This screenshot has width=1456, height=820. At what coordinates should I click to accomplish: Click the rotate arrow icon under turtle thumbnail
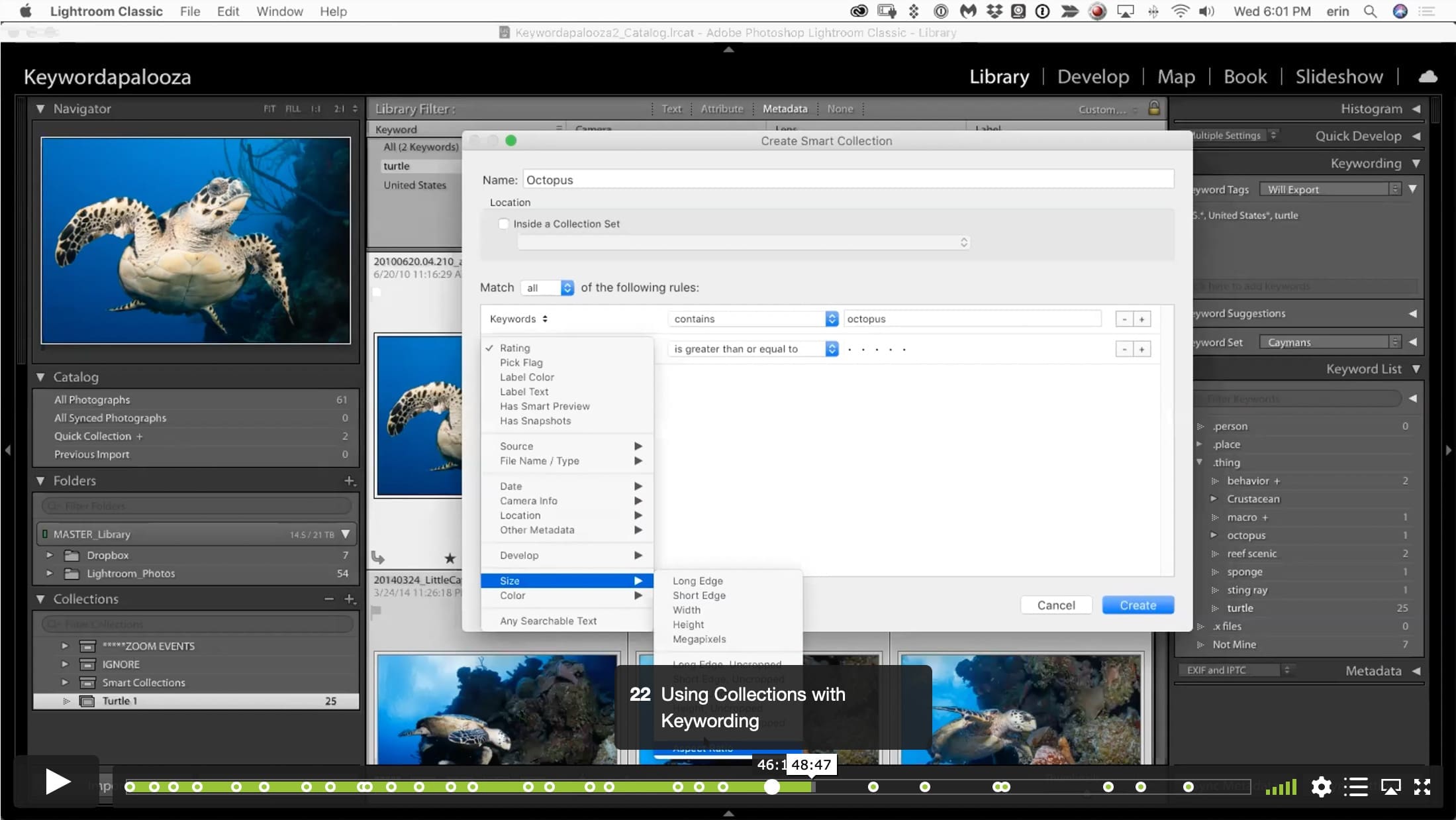point(378,558)
